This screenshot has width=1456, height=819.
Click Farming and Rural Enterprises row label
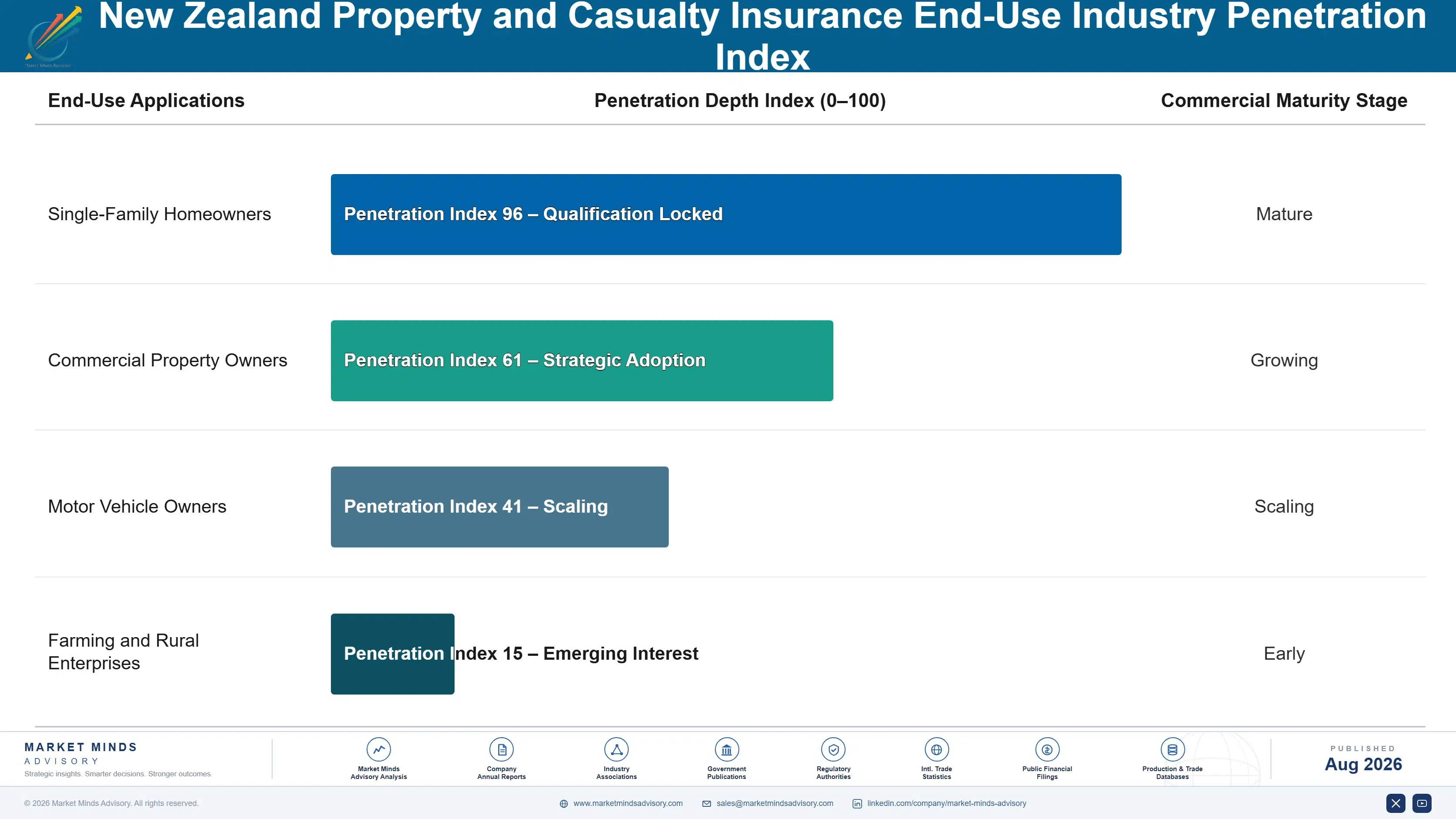pos(123,652)
